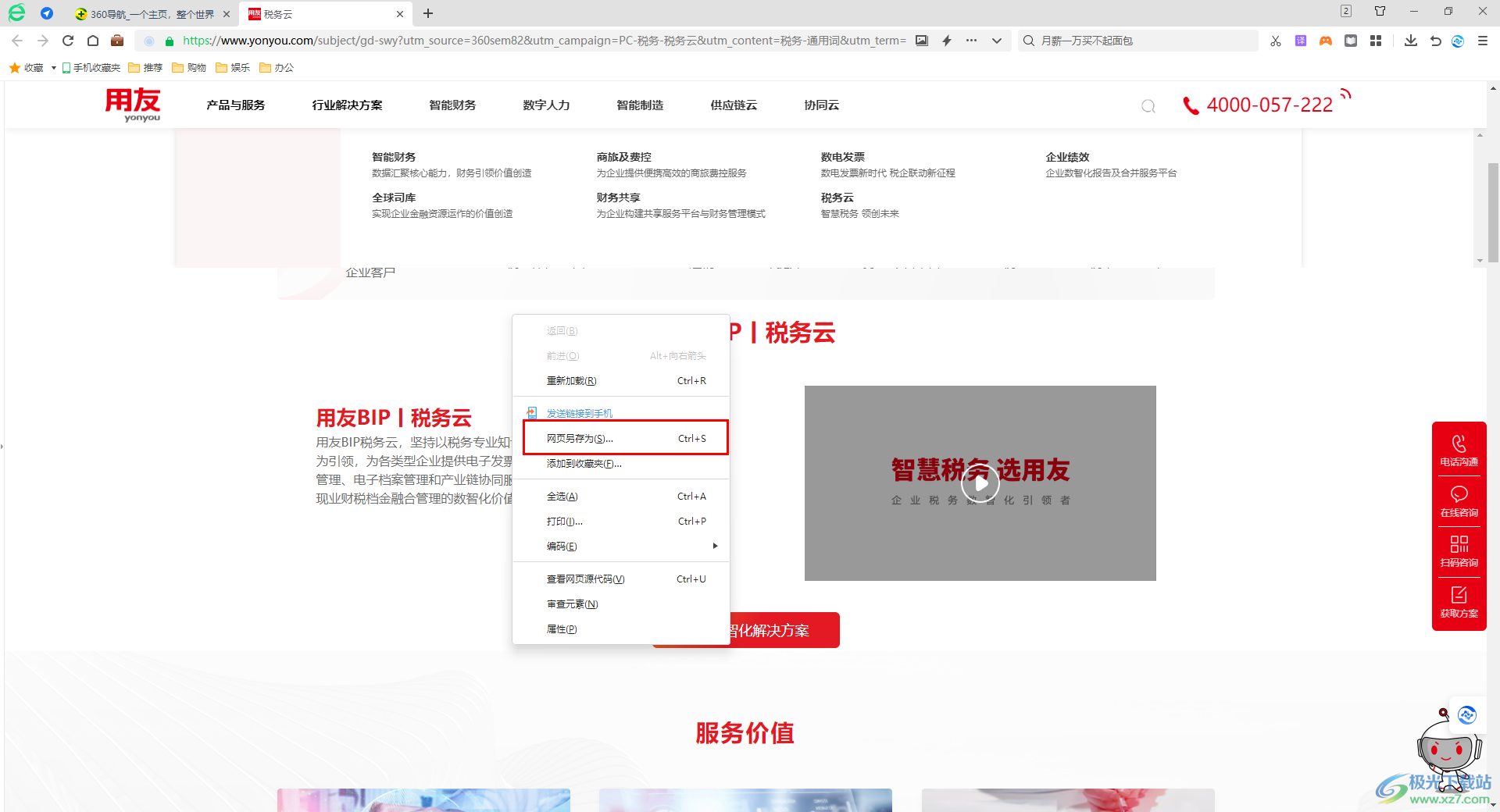Viewport: 1500px width, 812px height.
Task: Toggle the lightning speed-mode icon
Action: click(947, 41)
